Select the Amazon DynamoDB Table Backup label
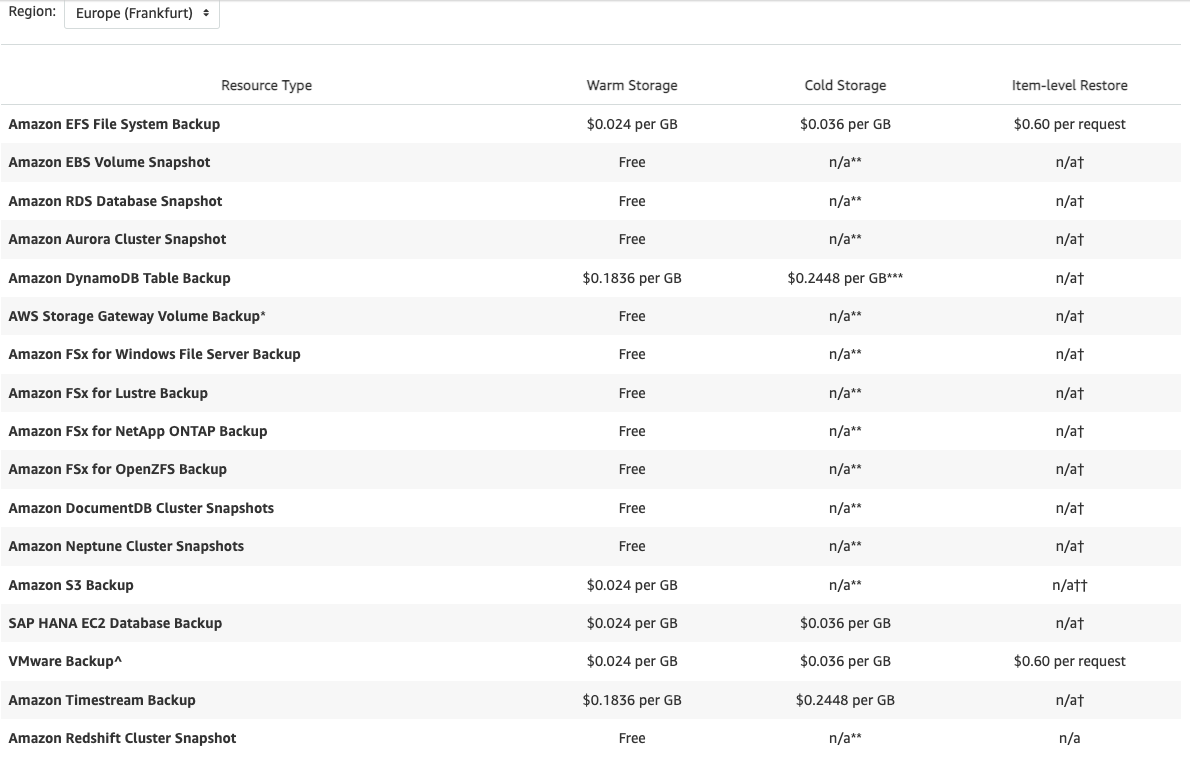The image size is (1190, 758). (119, 278)
